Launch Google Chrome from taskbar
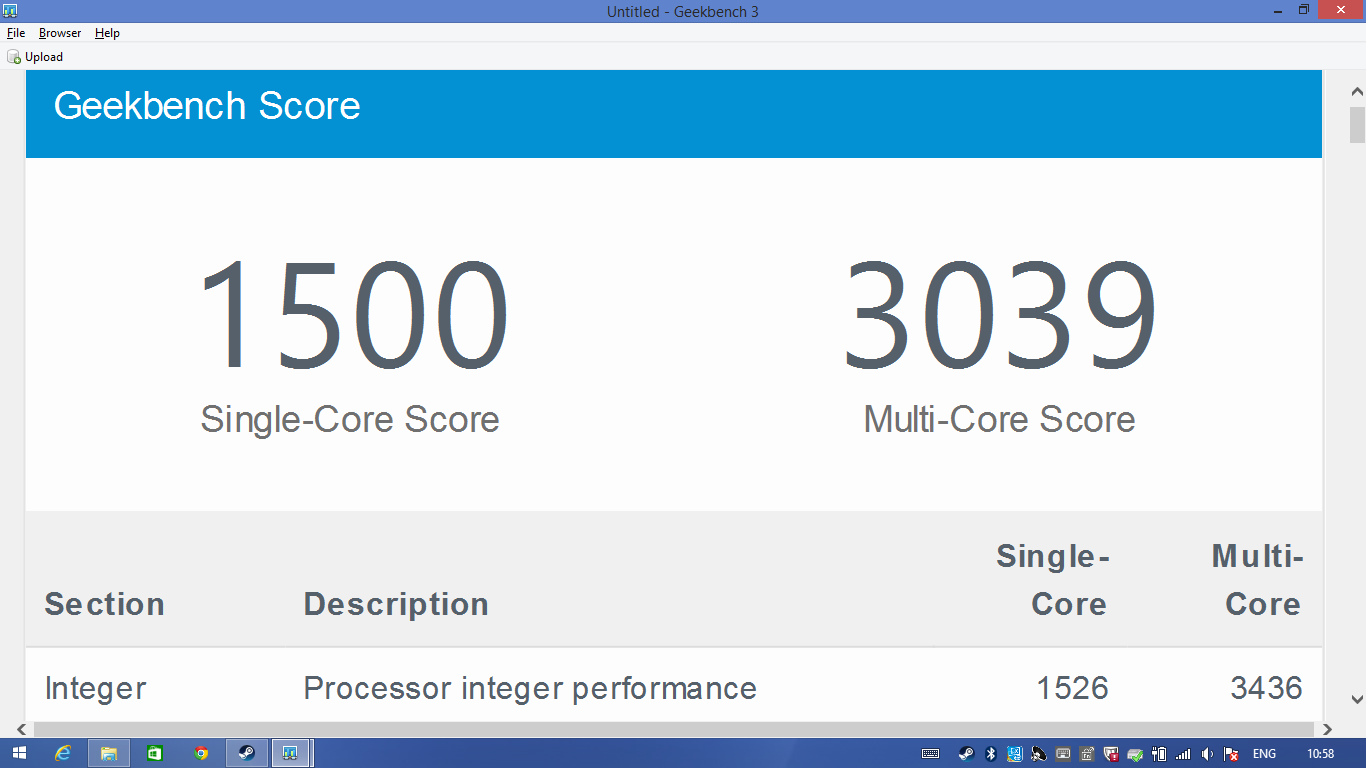The image size is (1366, 768). [201, 753]
